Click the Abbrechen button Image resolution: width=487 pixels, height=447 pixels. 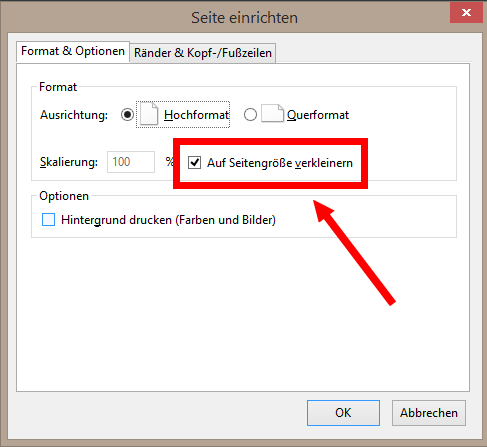(429, 413)
